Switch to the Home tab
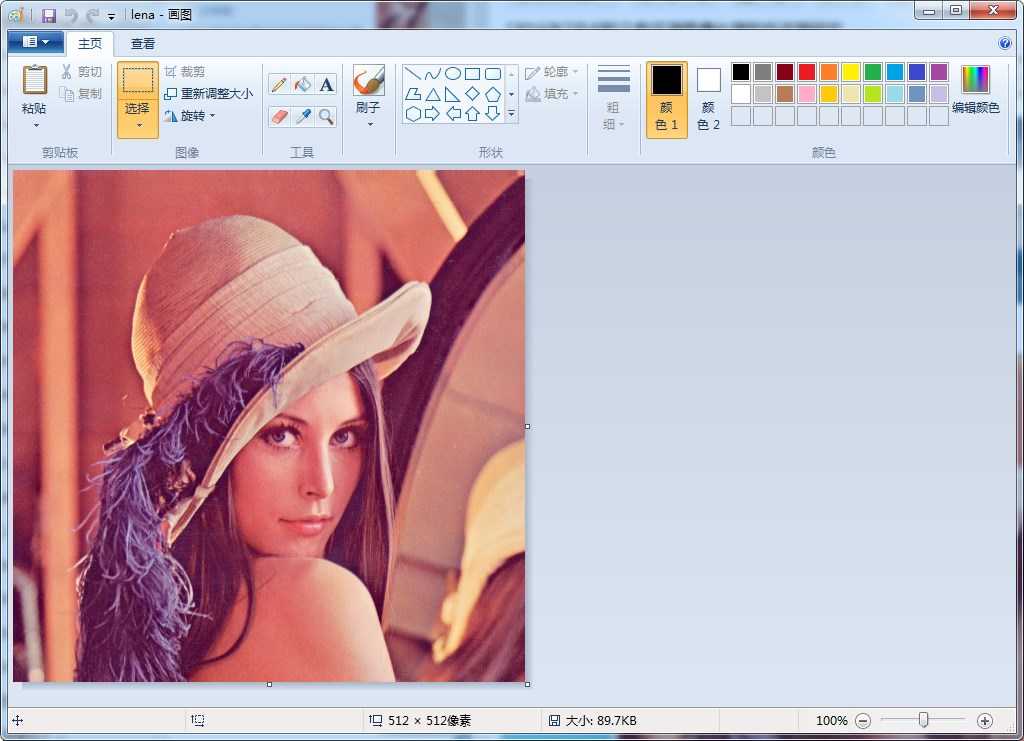The image size is (1024, 741). [90, 43]
